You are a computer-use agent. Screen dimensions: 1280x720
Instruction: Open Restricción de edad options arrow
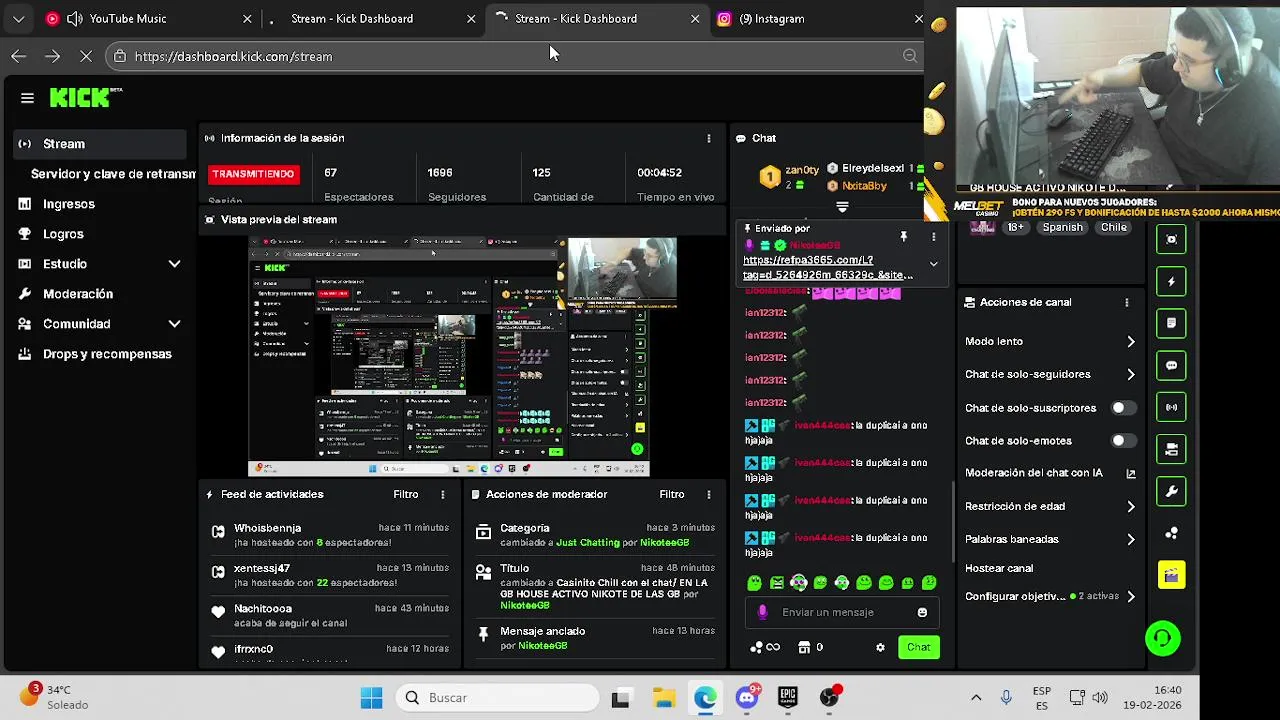coord(1131,507)
